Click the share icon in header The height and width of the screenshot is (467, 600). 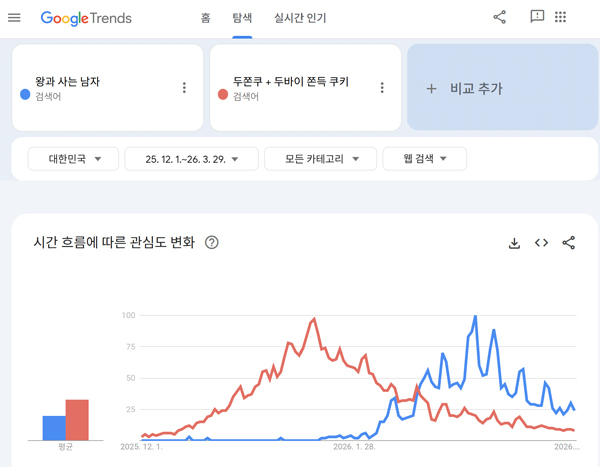(x=500, y=17)
